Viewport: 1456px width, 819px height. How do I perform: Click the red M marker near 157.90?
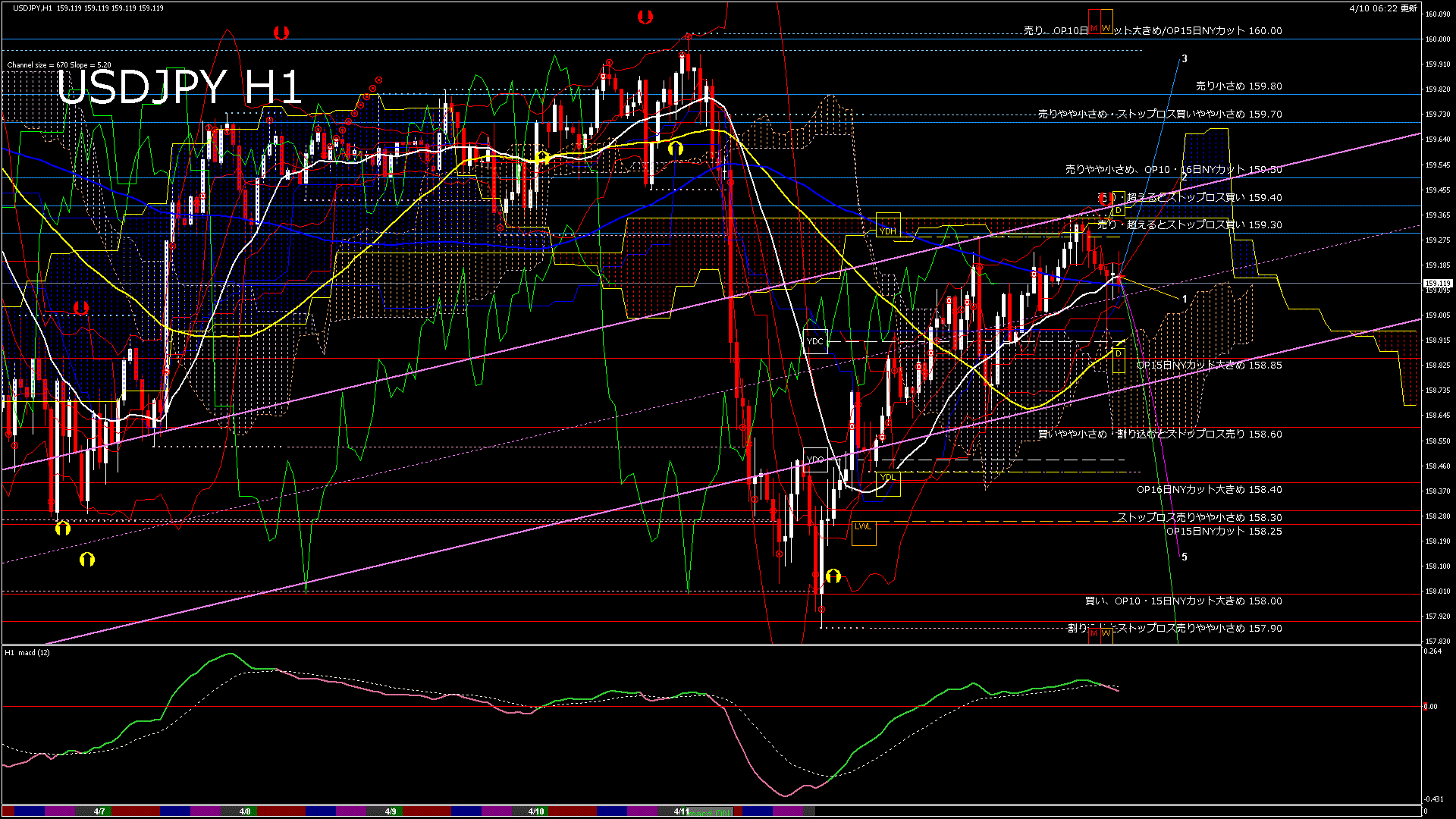tap(1094, 634)
